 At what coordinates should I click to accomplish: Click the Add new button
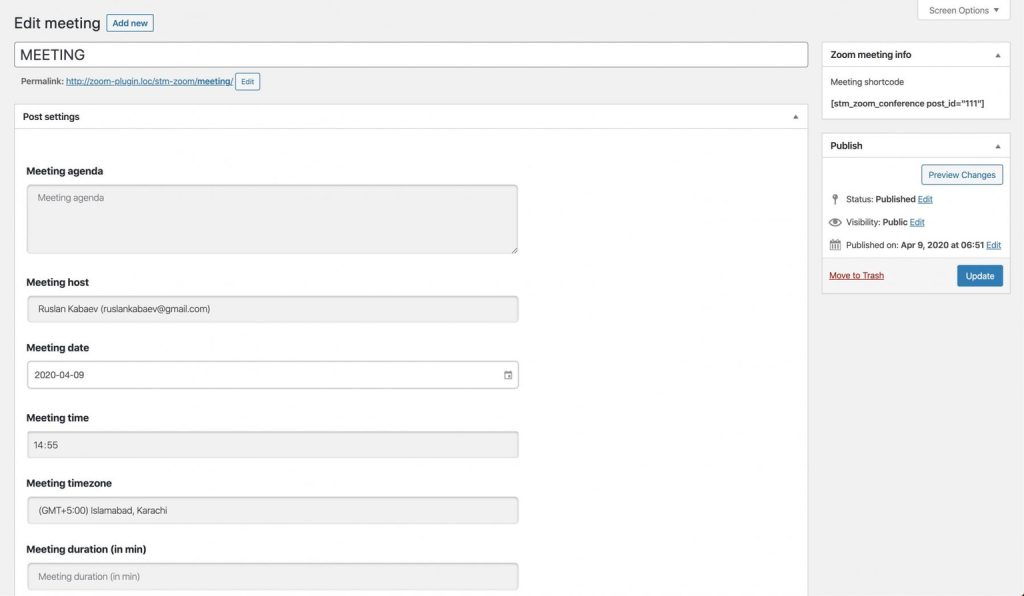(130, 23)
